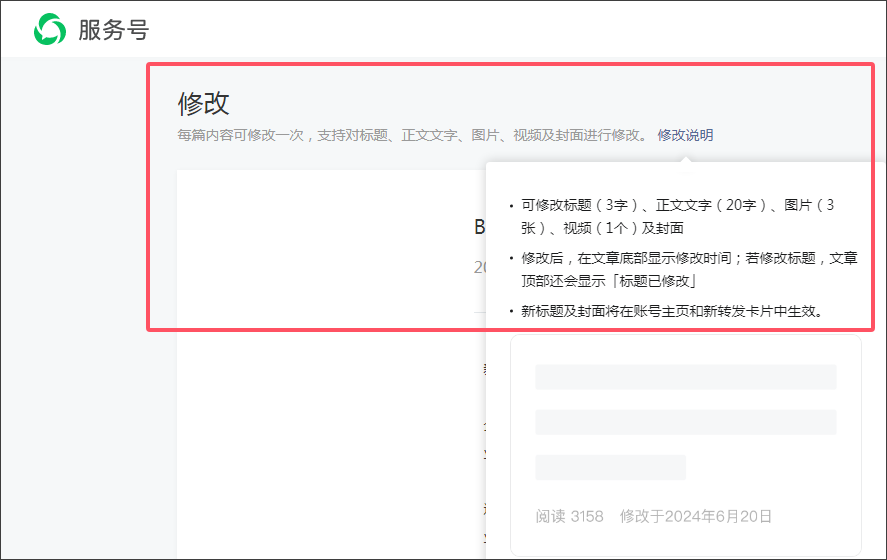The width and height of the screenshot is (887, 560).
Task: Open the 修改说明 link
Action: tap(685, 135)
